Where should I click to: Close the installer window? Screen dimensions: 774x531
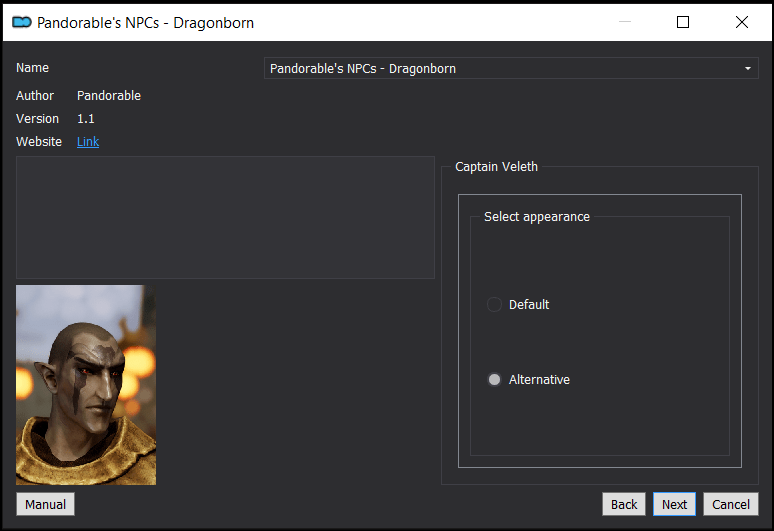tap(741, 22)
